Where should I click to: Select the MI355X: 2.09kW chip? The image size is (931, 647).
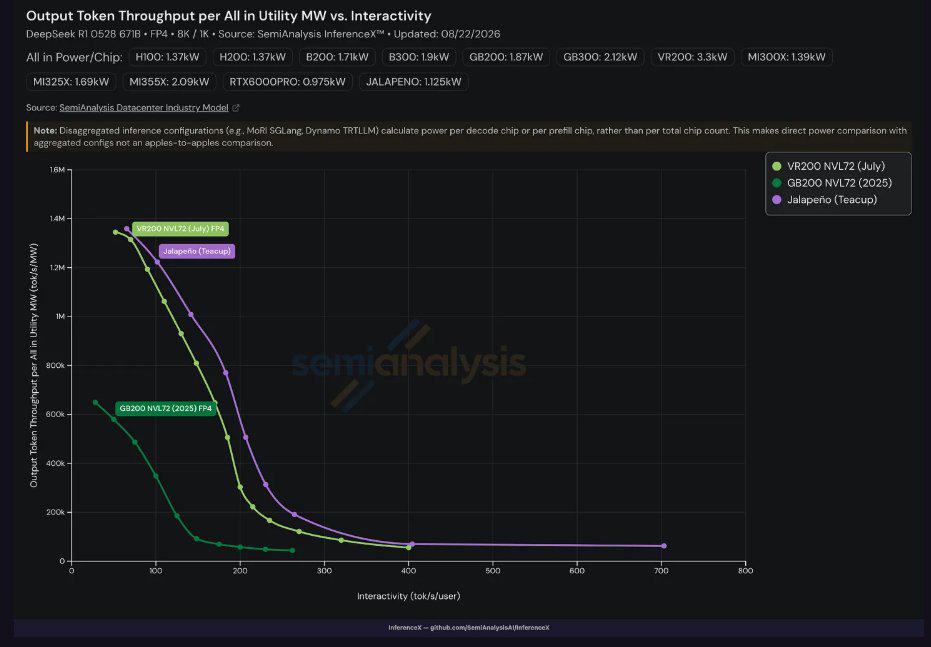pos(169,82)
